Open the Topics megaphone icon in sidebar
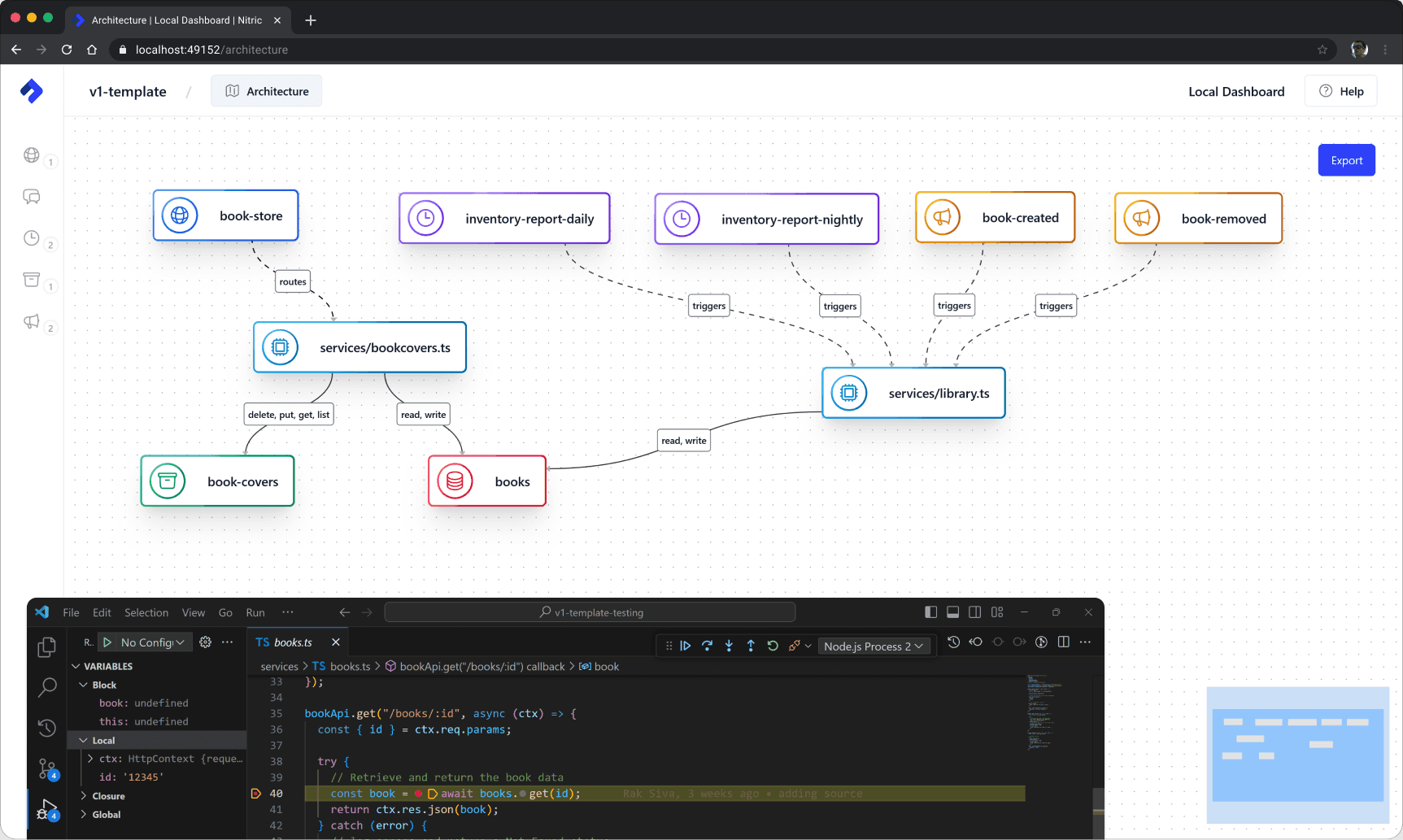The image size is (1403, 840). (x=32, y=321)
